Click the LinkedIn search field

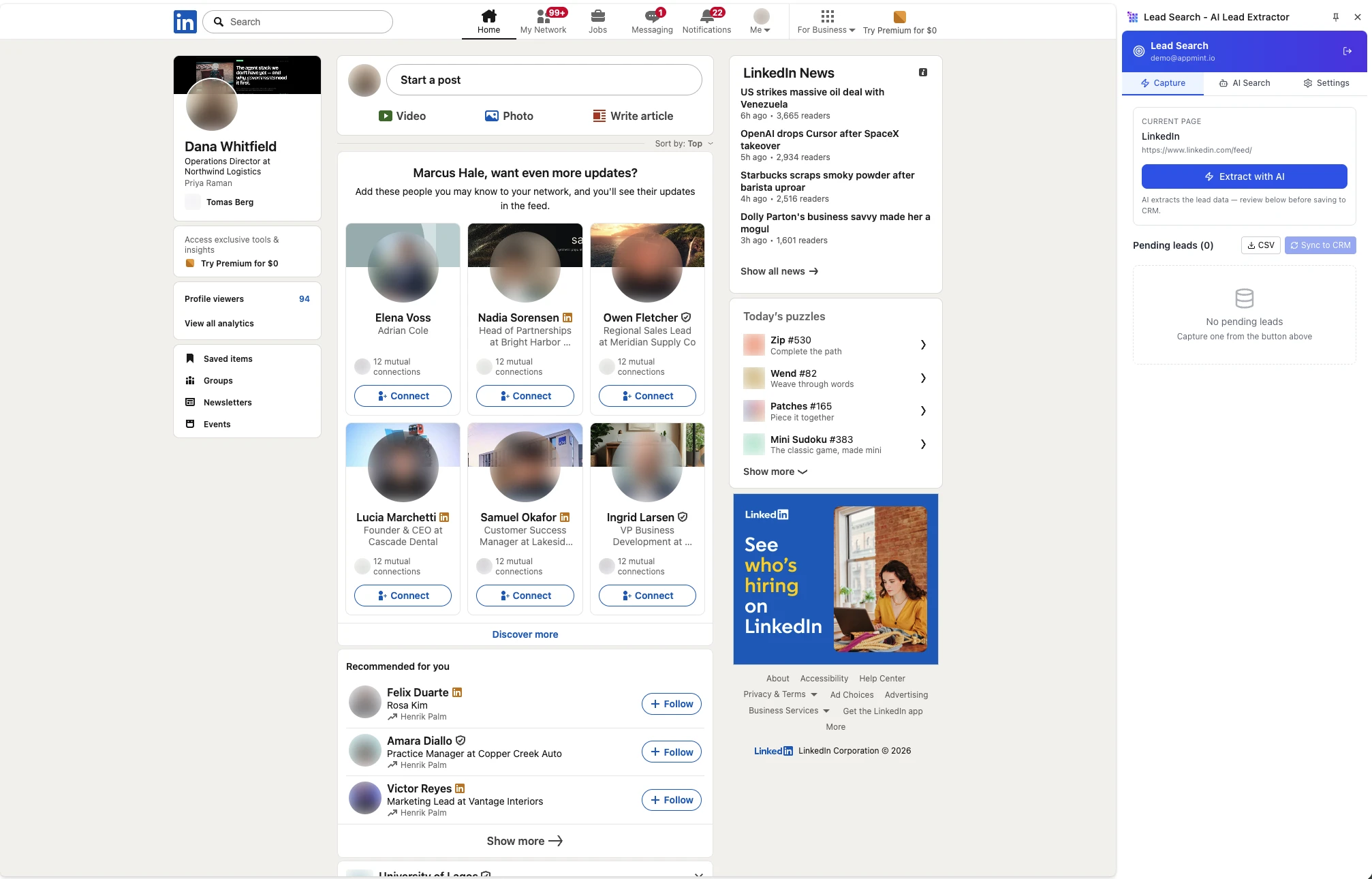click(298, 22)
